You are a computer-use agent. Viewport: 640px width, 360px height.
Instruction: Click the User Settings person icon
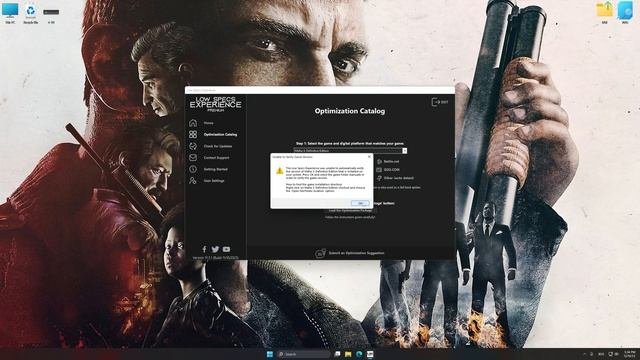pos(193,180)
